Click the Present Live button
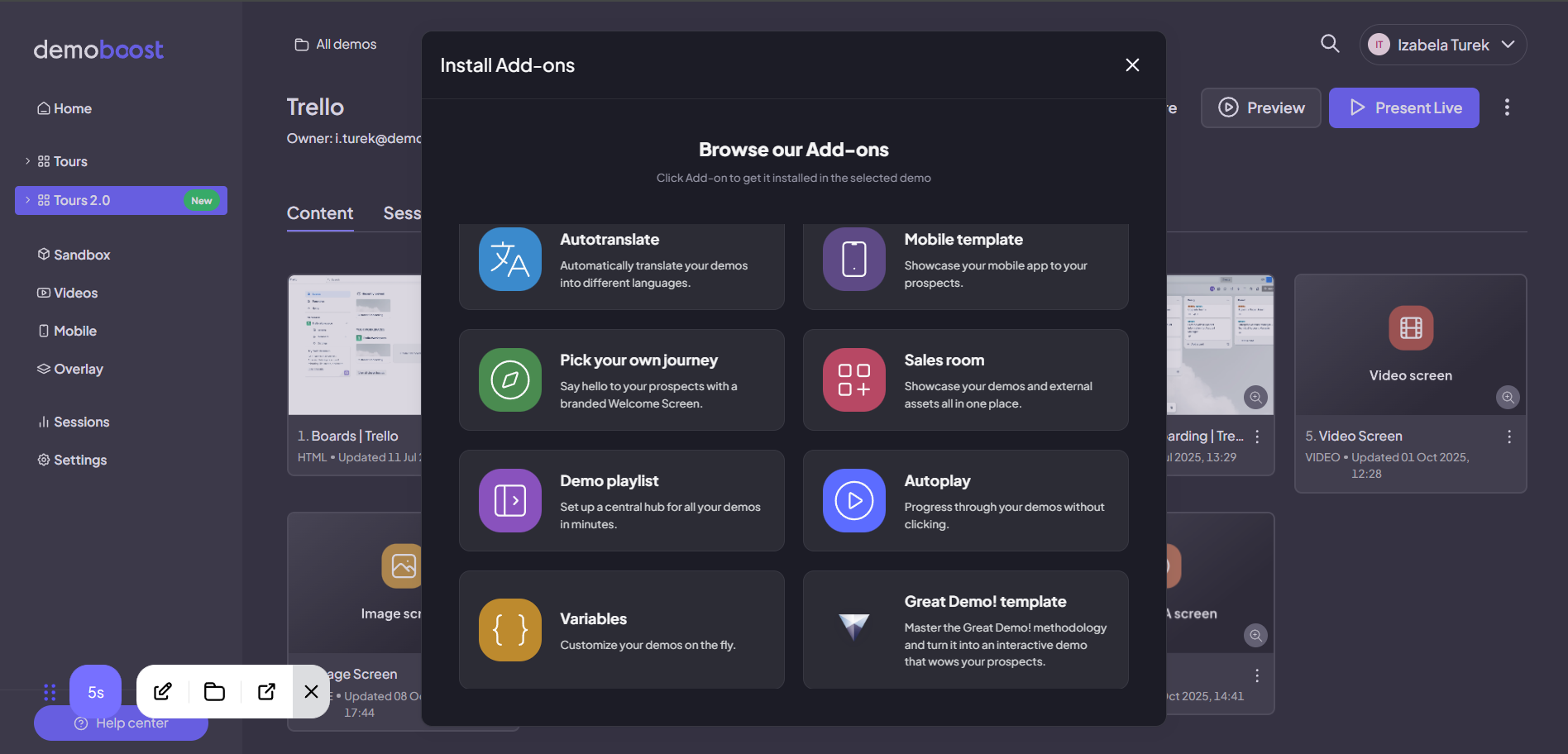Viewport: 1568px width, 754px height. pyautogui.click(x=1404, y=107)
